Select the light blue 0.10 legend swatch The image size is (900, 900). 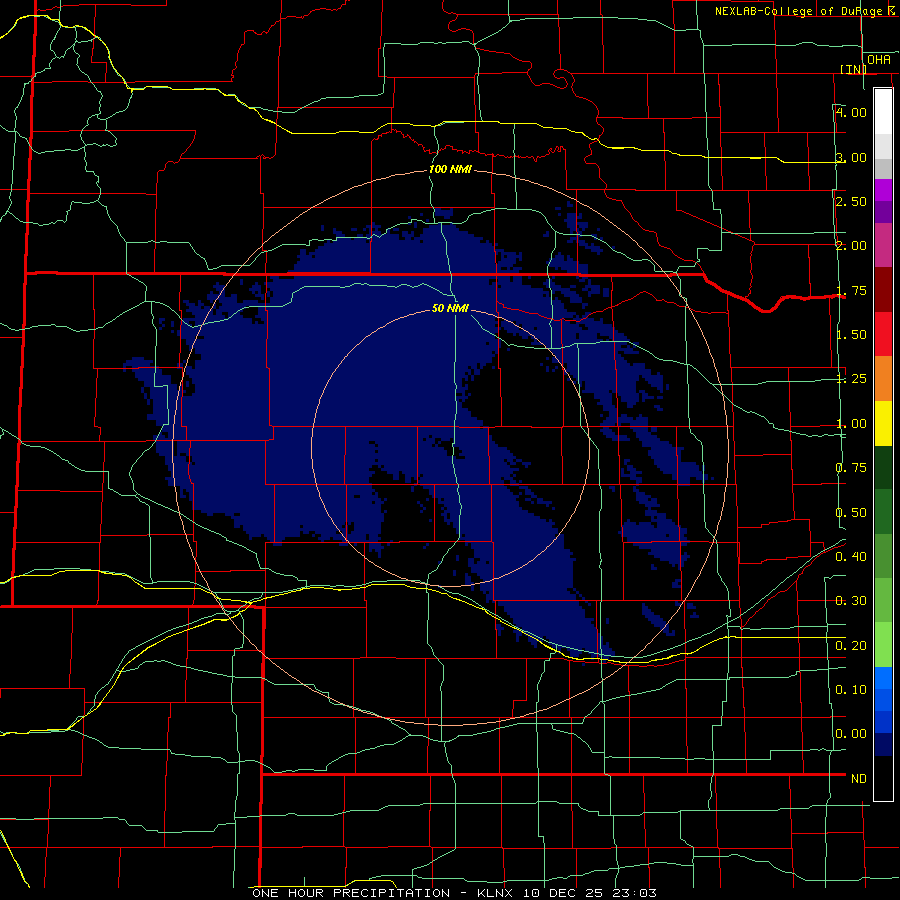[883, 678]
